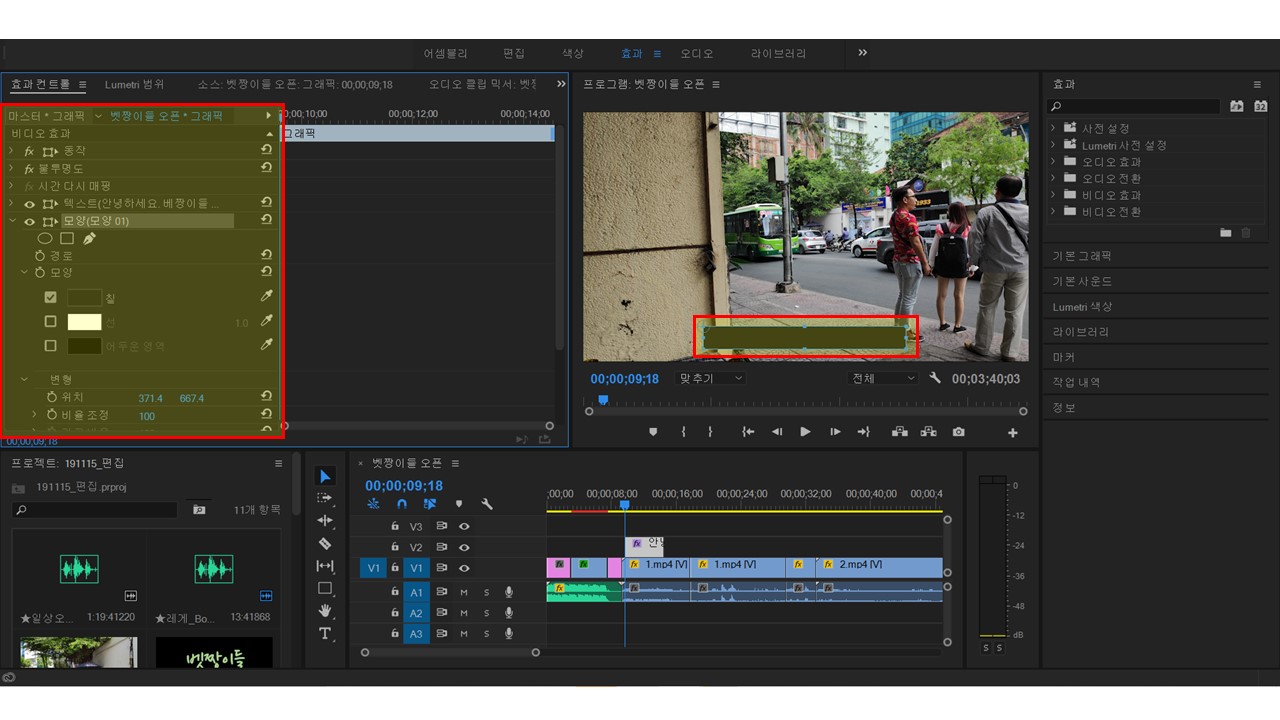Enable the 선 stroke checkbox

[x=51, y=322]
